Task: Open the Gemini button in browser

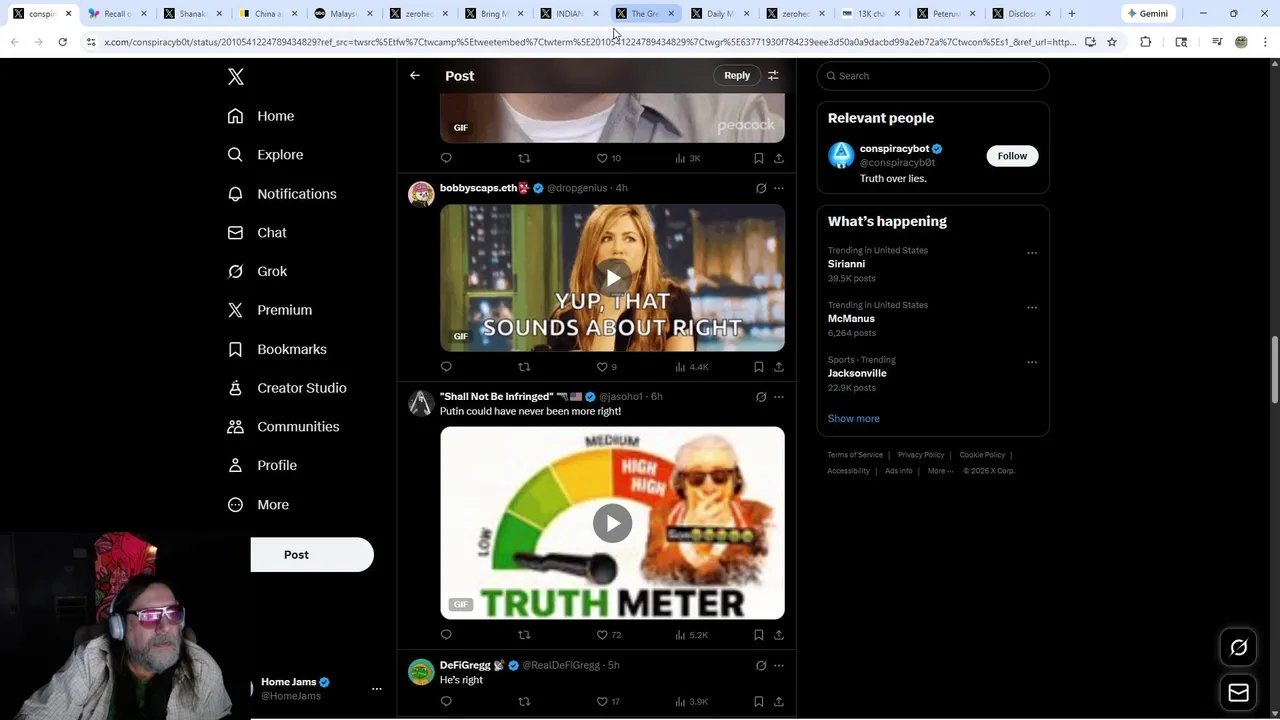Action: [x=1147, y=14]
